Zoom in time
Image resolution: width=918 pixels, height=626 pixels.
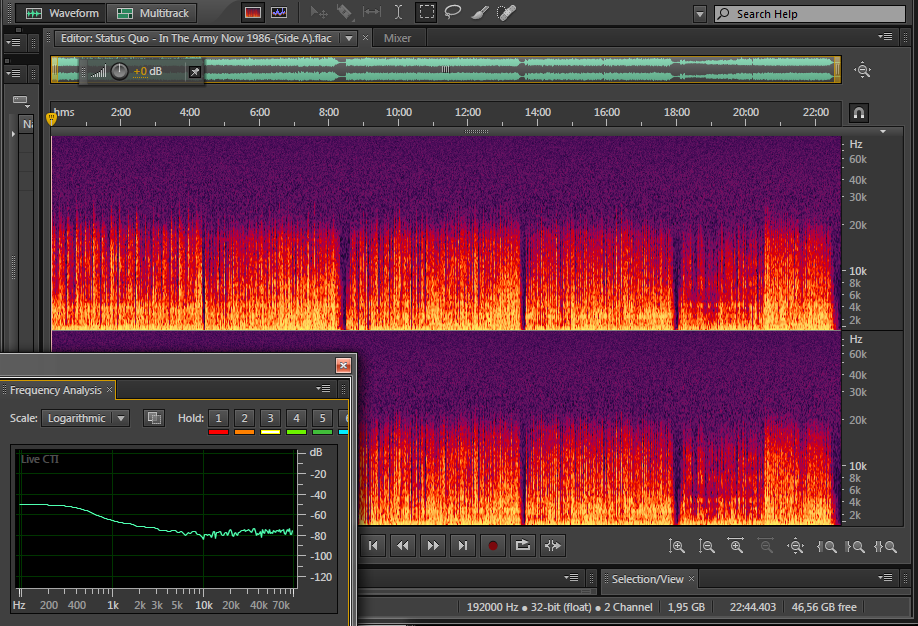[x=736, y=546]
